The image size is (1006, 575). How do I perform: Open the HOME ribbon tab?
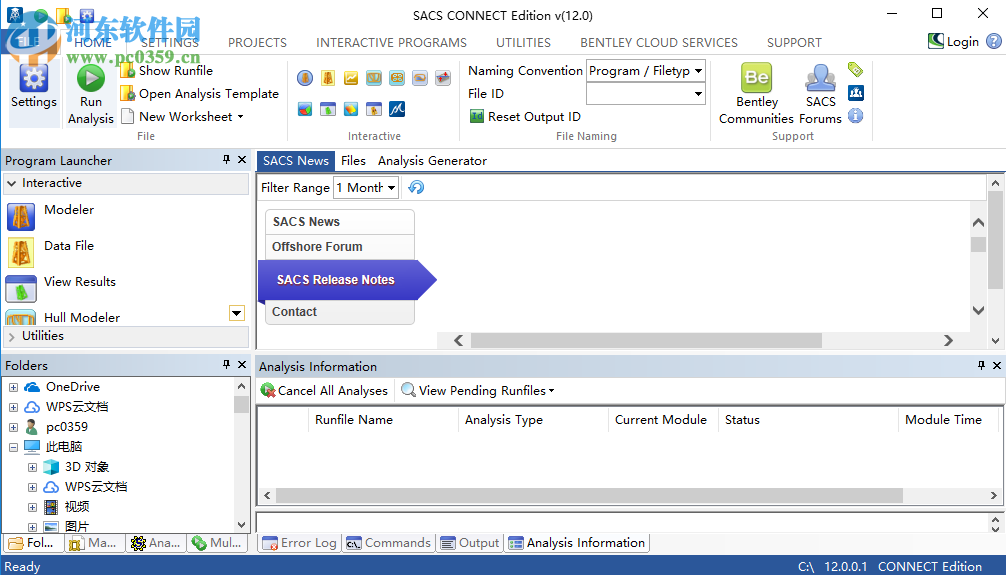[92, 43]
